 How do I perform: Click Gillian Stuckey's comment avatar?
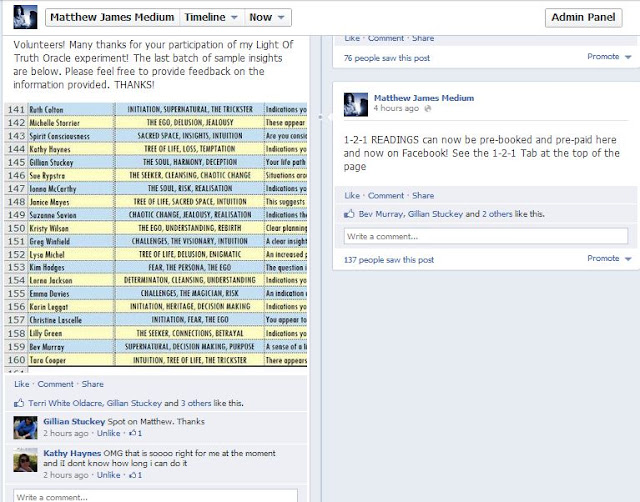pyautogui.click(x=25, y=428)
